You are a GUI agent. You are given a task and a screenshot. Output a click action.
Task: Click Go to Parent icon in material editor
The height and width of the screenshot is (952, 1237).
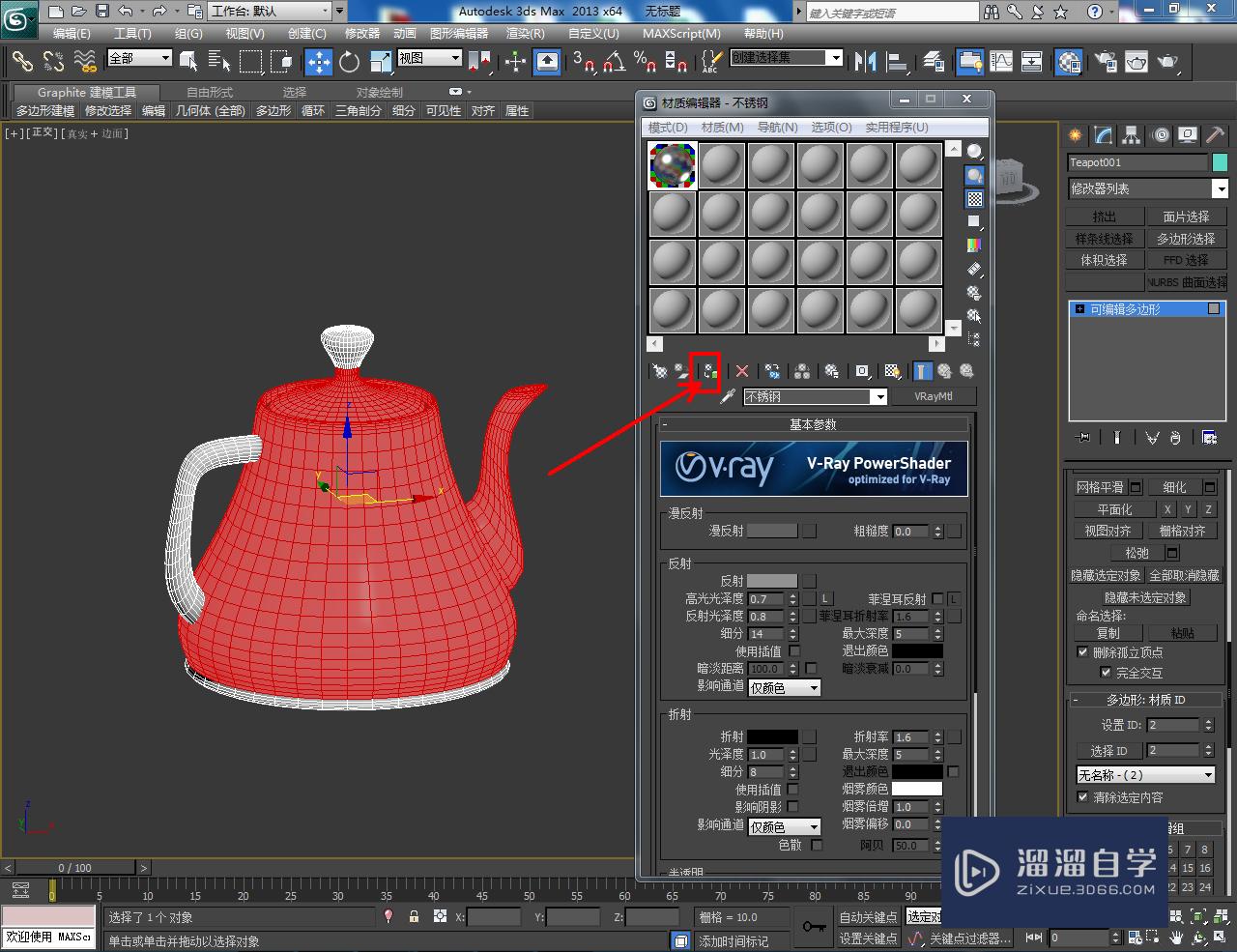coord(944,371)
